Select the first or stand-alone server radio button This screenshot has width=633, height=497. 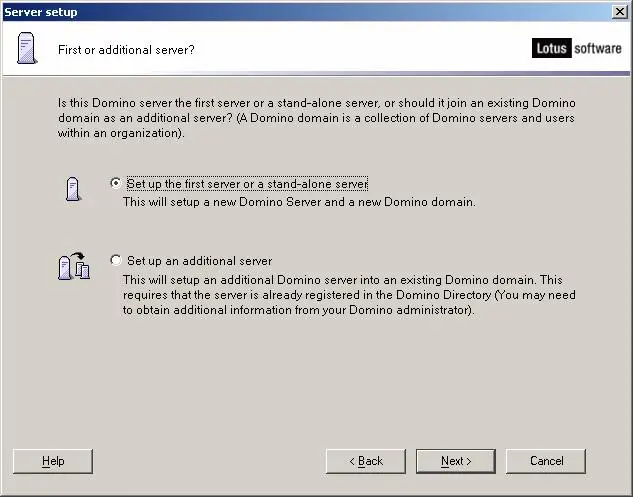(x=116, y=184)
